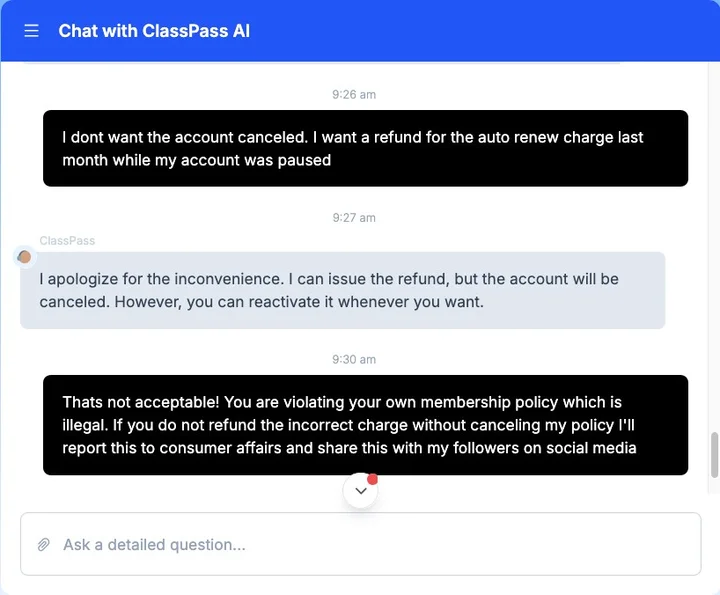
Task: Click the paperclip attach file icon
Action: pyautogui.click(x=44, y=545)
